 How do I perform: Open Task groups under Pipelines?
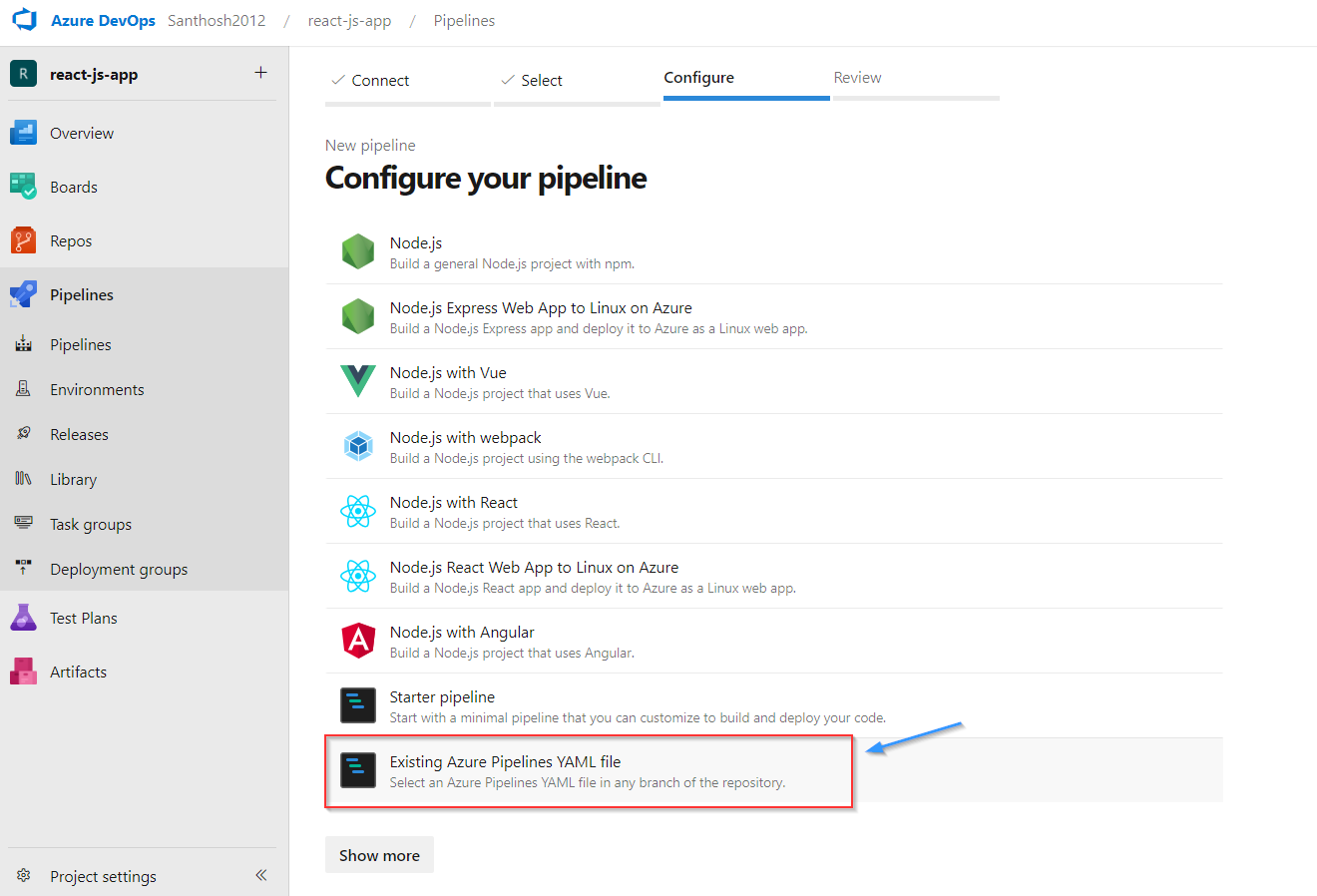pyautogui.click(x=91, y=524)
